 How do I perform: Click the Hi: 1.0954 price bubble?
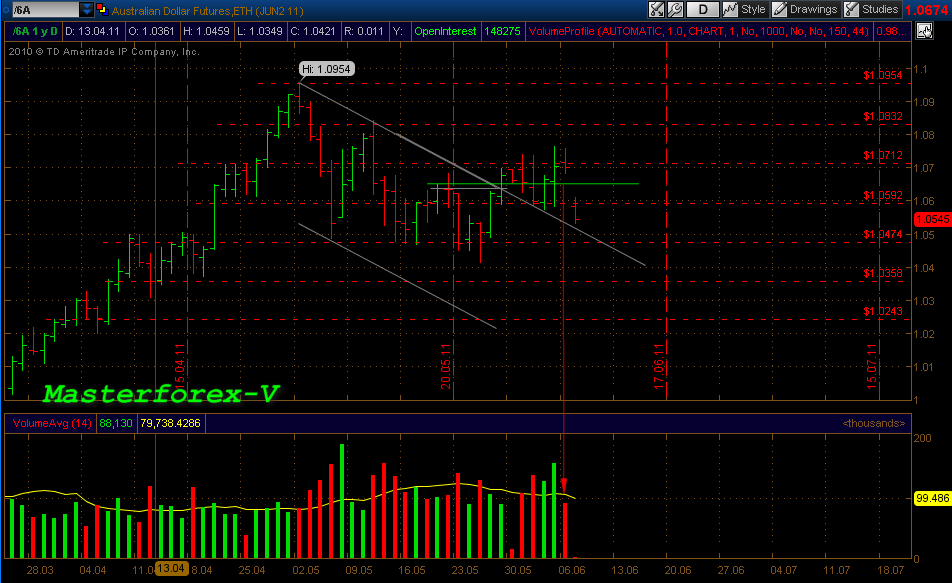click(x=326, y=69)
